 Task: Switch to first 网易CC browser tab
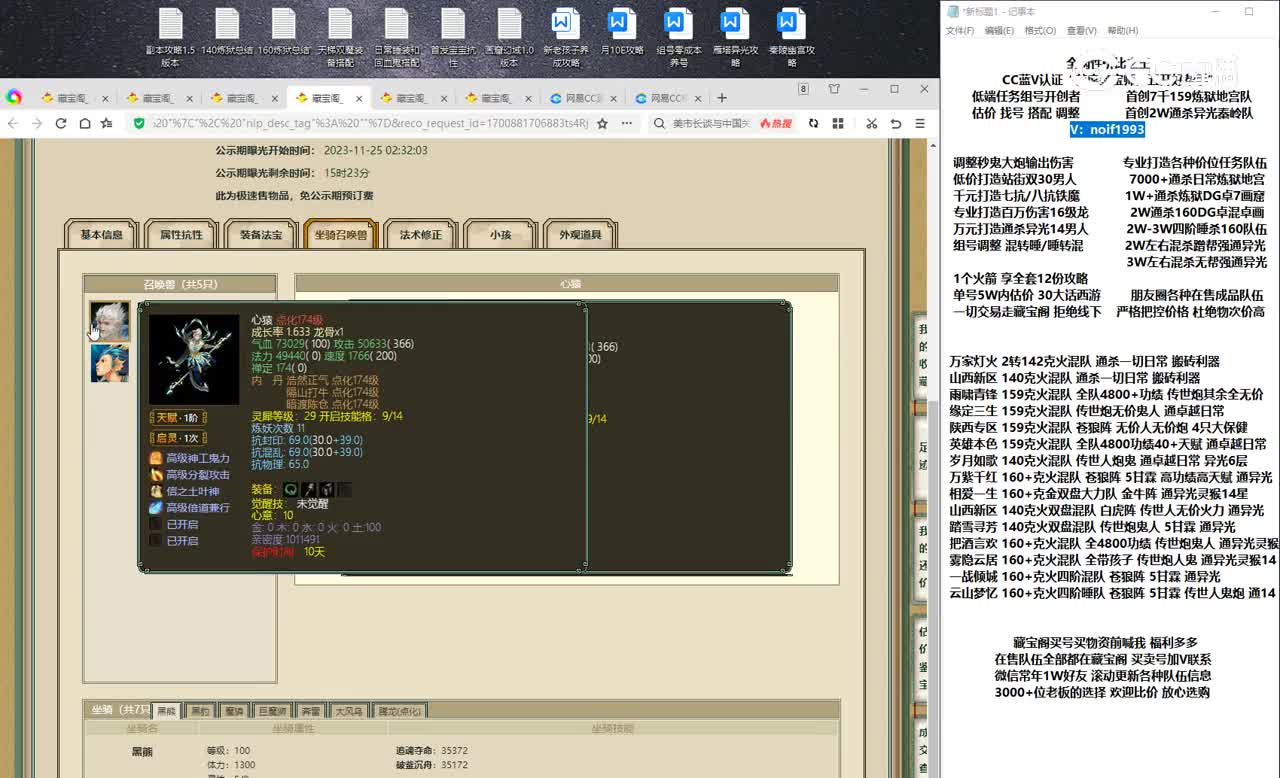point(581,98)
